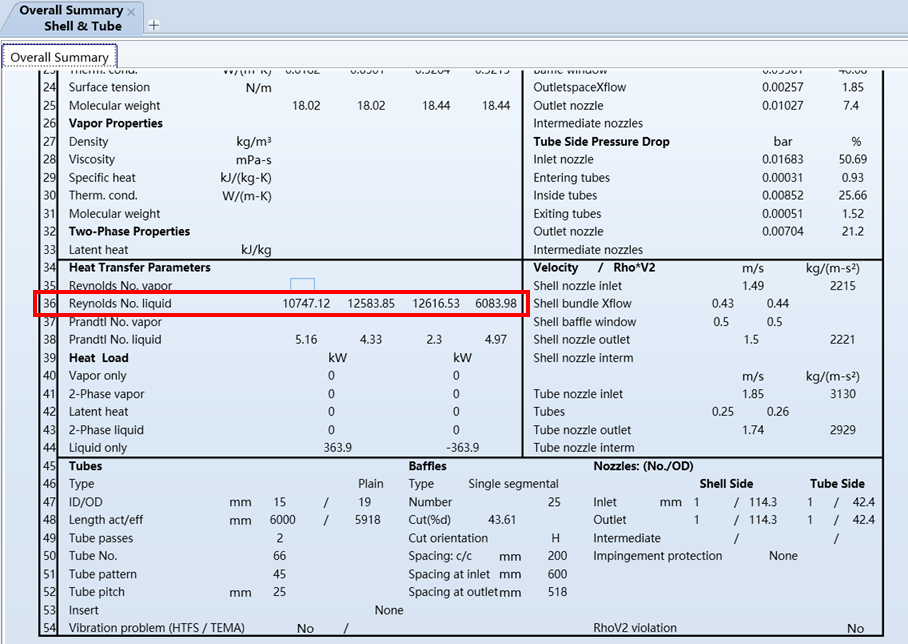Click the Cut orientation label
Viewport: 908px width, 644px height.
point(448,538)
